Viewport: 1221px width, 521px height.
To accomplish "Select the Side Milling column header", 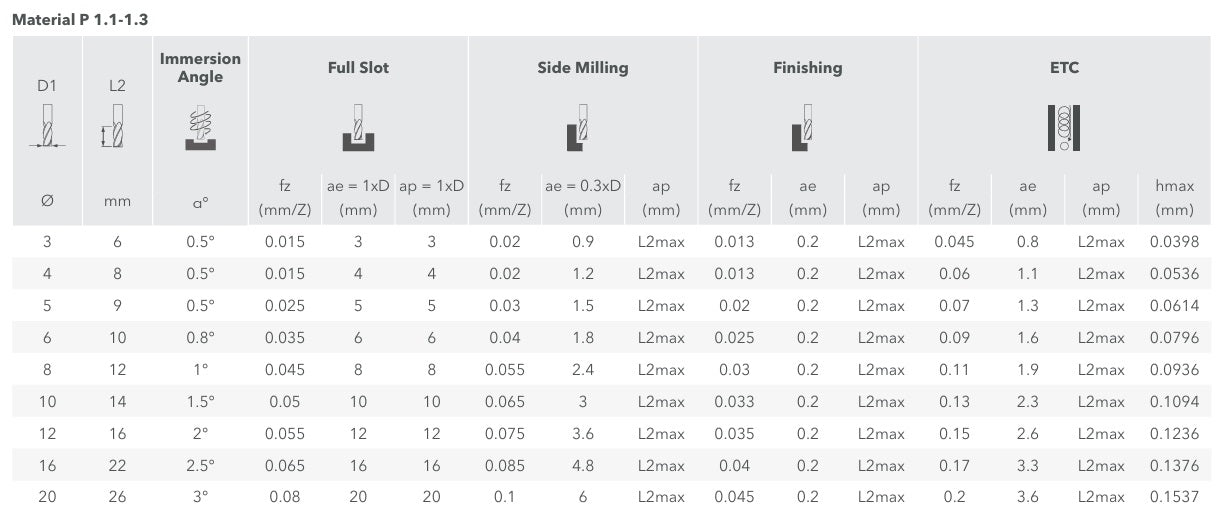I will [583, 68].
